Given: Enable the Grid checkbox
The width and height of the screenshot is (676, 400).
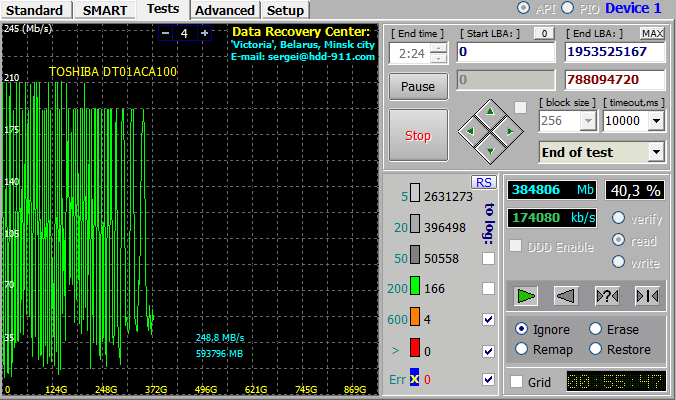Looking at the screenshot, I should tap(516, 382).
